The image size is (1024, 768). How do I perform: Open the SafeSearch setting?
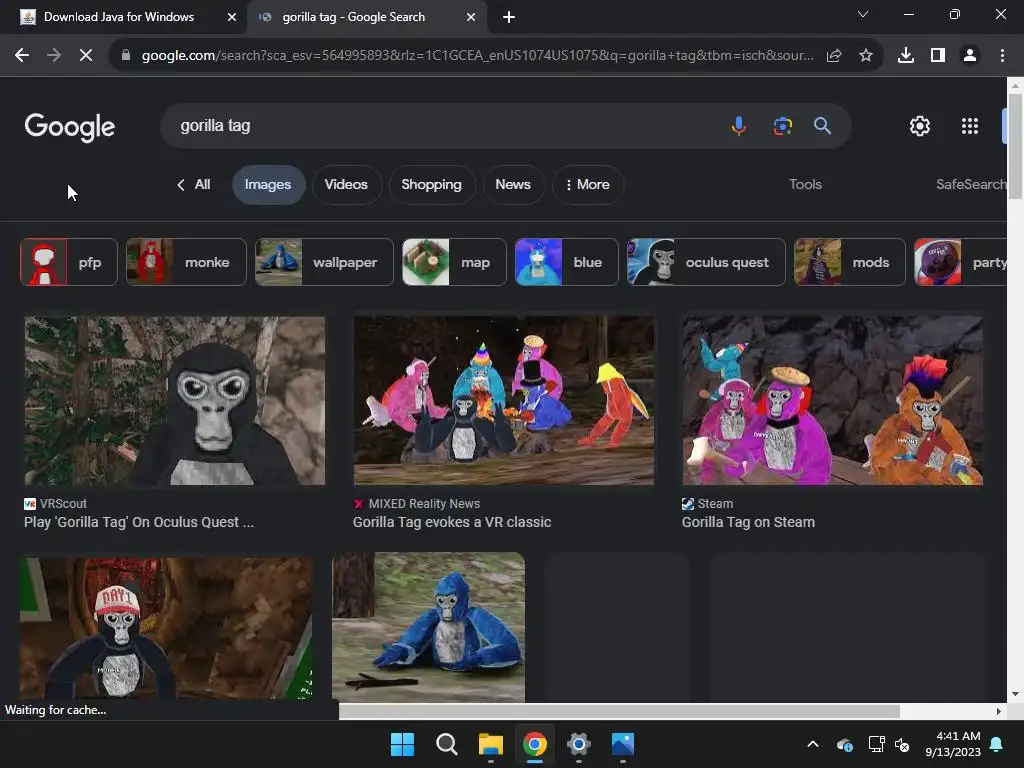click(970, 185)
